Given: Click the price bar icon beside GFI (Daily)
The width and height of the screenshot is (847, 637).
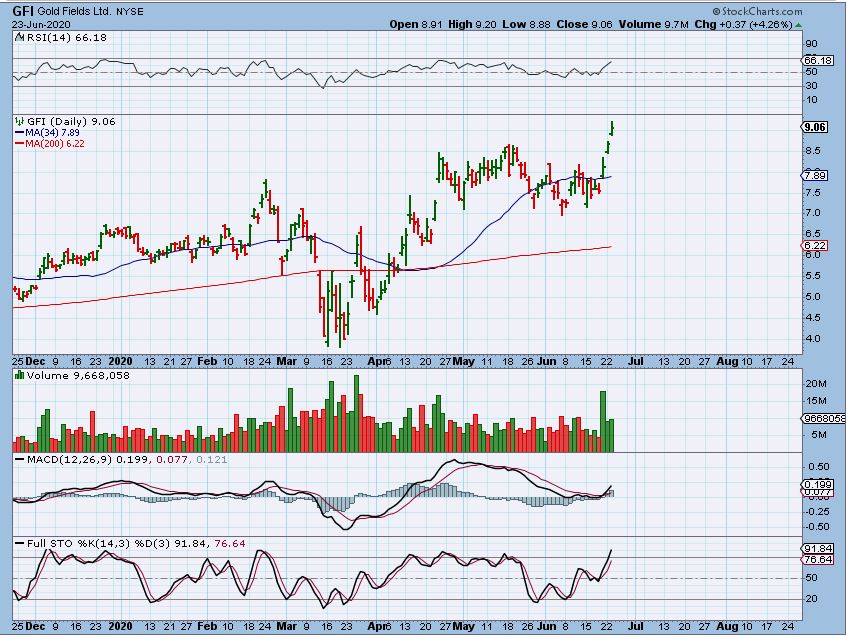Looking at the screenshot, I should (20, 122).
